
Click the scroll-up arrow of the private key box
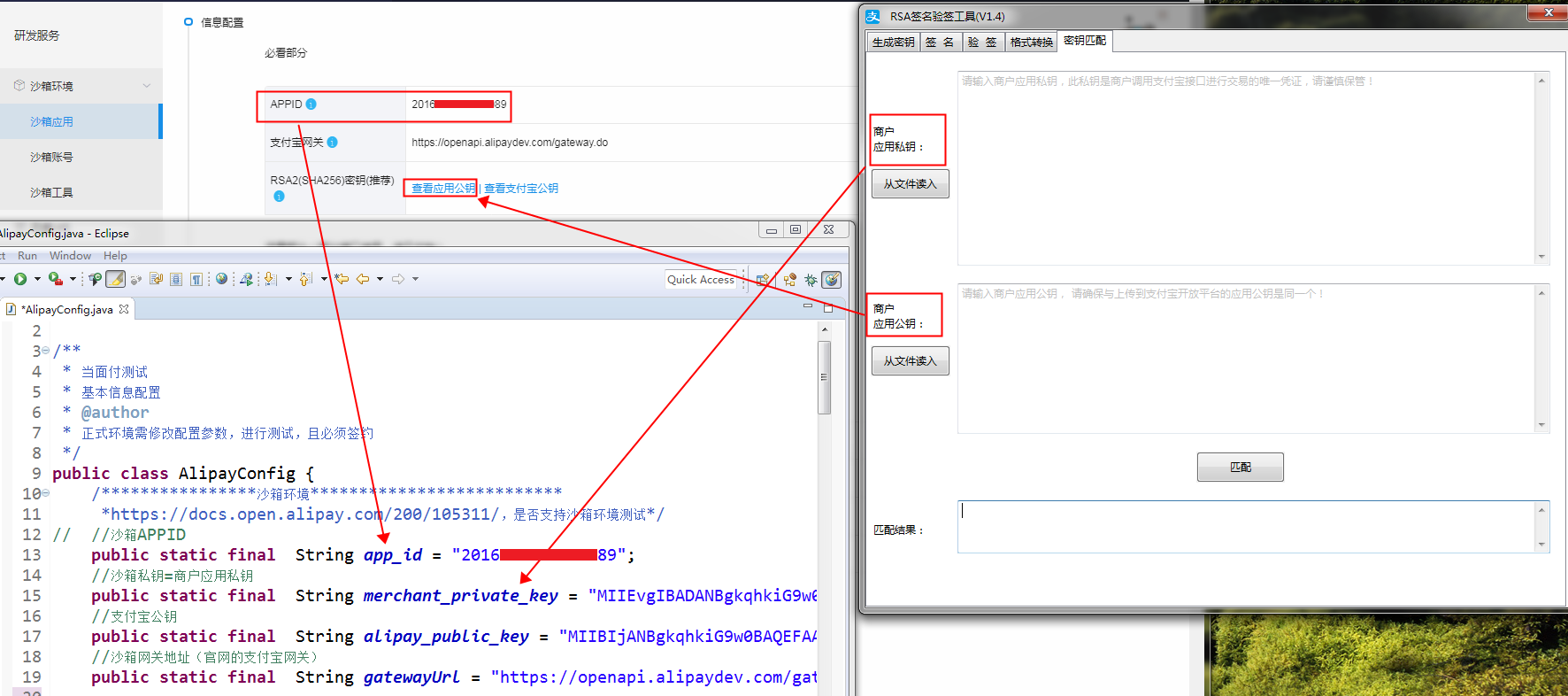point(1541,81)
